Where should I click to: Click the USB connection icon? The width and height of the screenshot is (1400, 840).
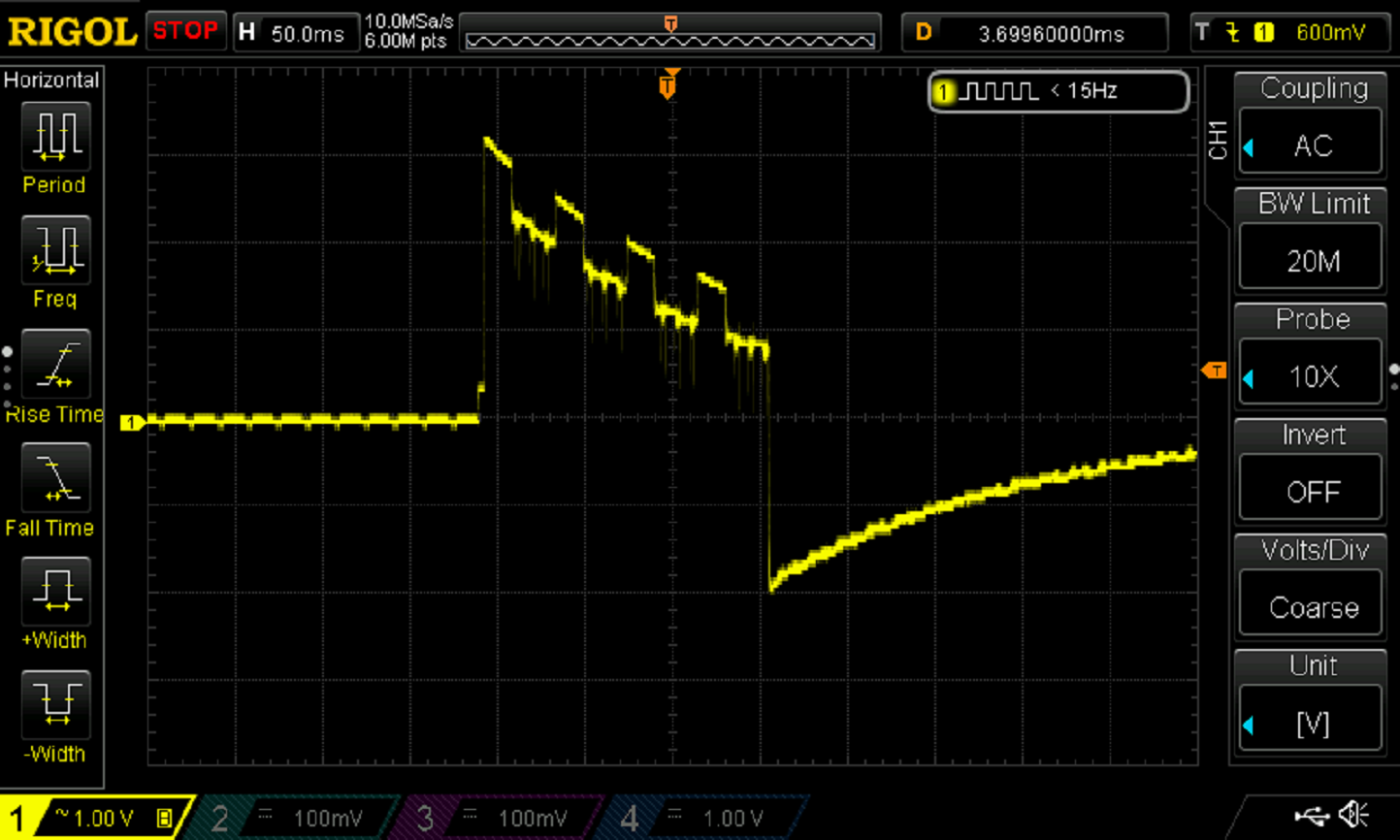[1312, 815]
